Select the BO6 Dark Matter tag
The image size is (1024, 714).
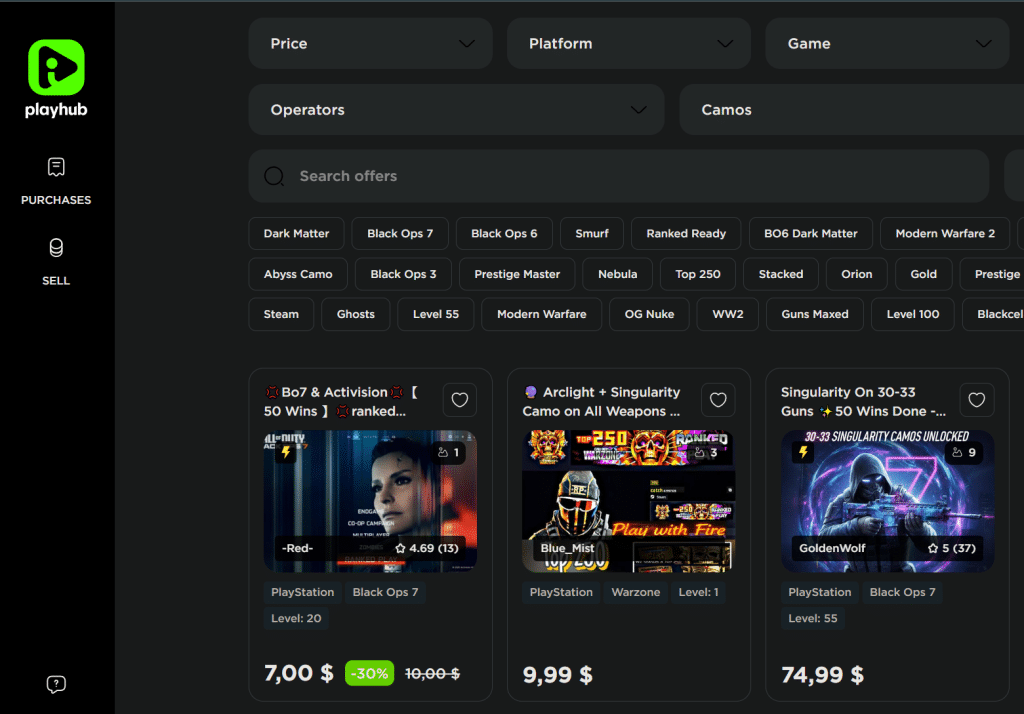tap(810, 234)
